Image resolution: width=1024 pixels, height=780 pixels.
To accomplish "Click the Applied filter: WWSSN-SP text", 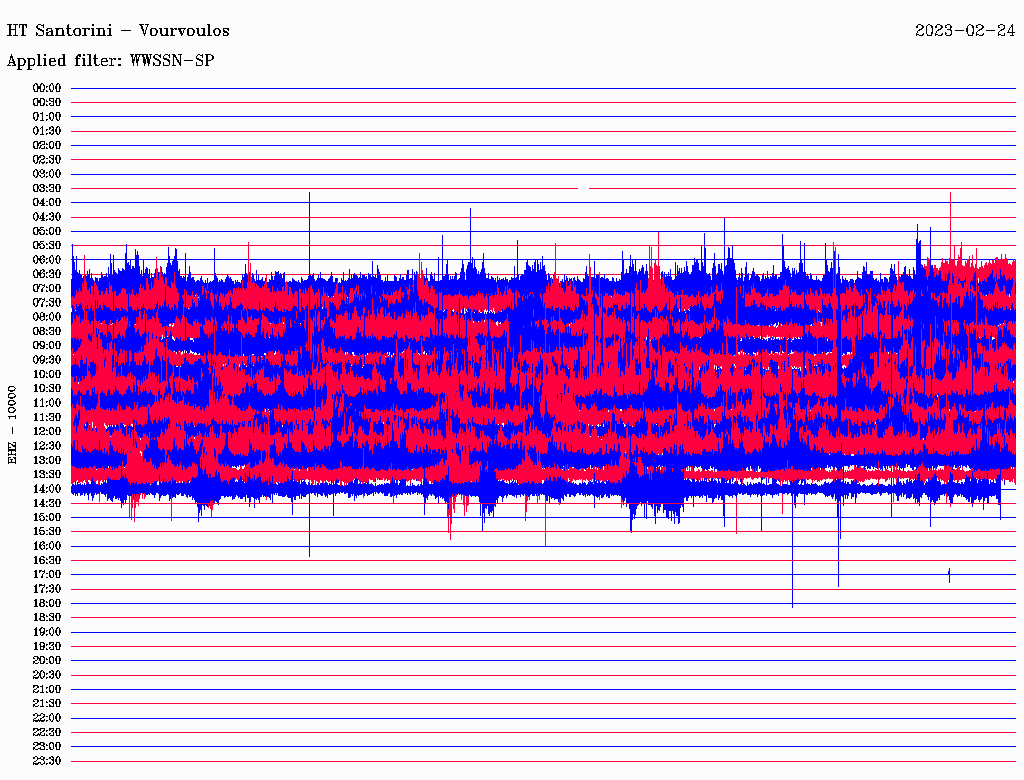I will click(x=110, y=60).
